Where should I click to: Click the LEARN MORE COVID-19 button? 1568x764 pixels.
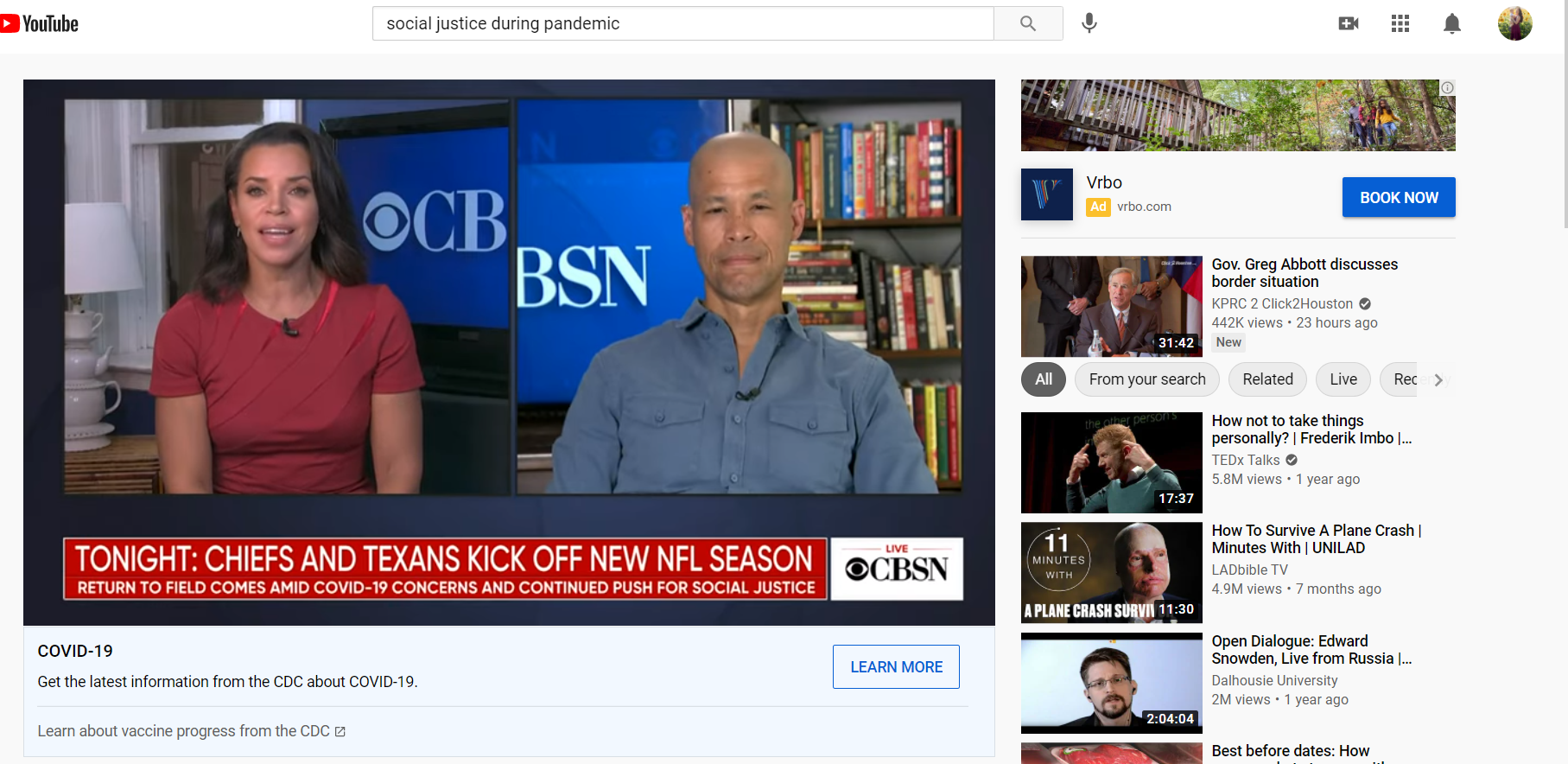pyautogui.click(x=896, y=666)
